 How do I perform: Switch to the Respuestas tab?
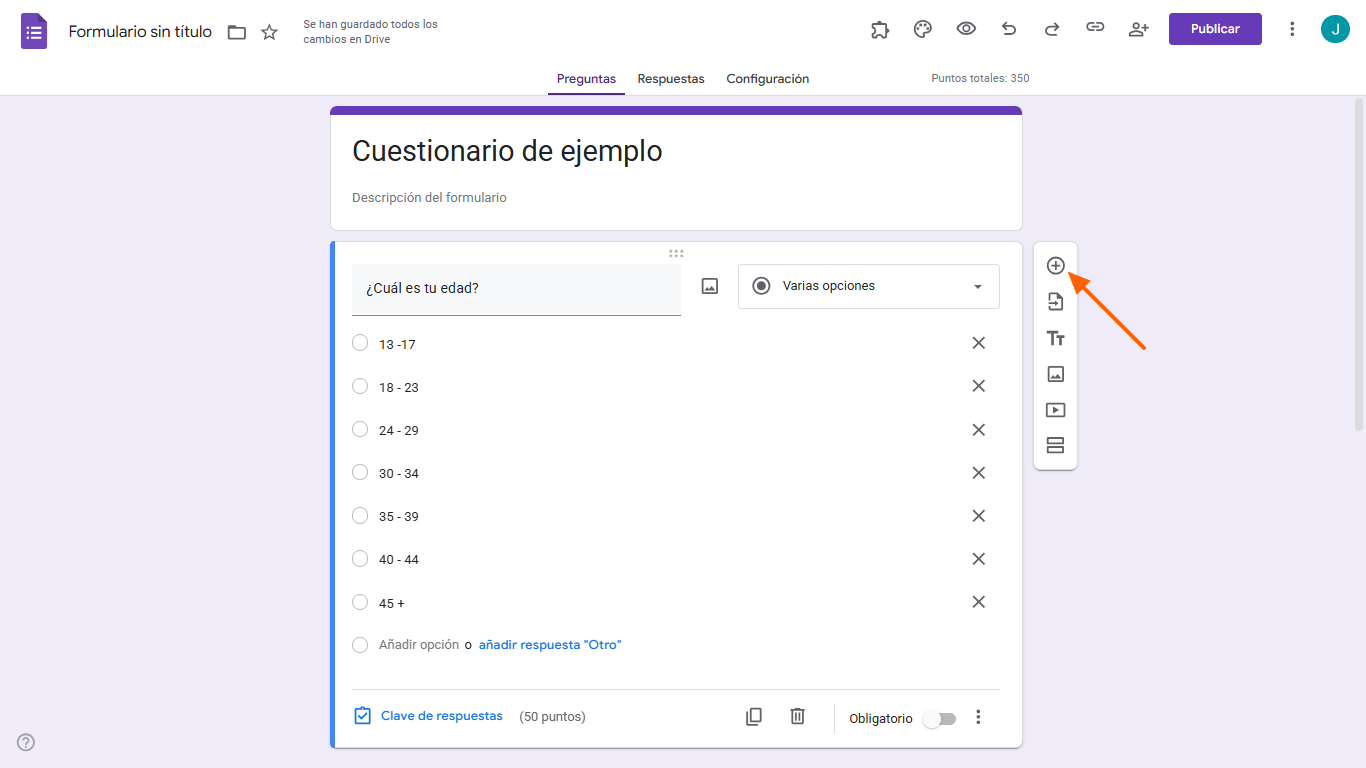click(671, 78)
